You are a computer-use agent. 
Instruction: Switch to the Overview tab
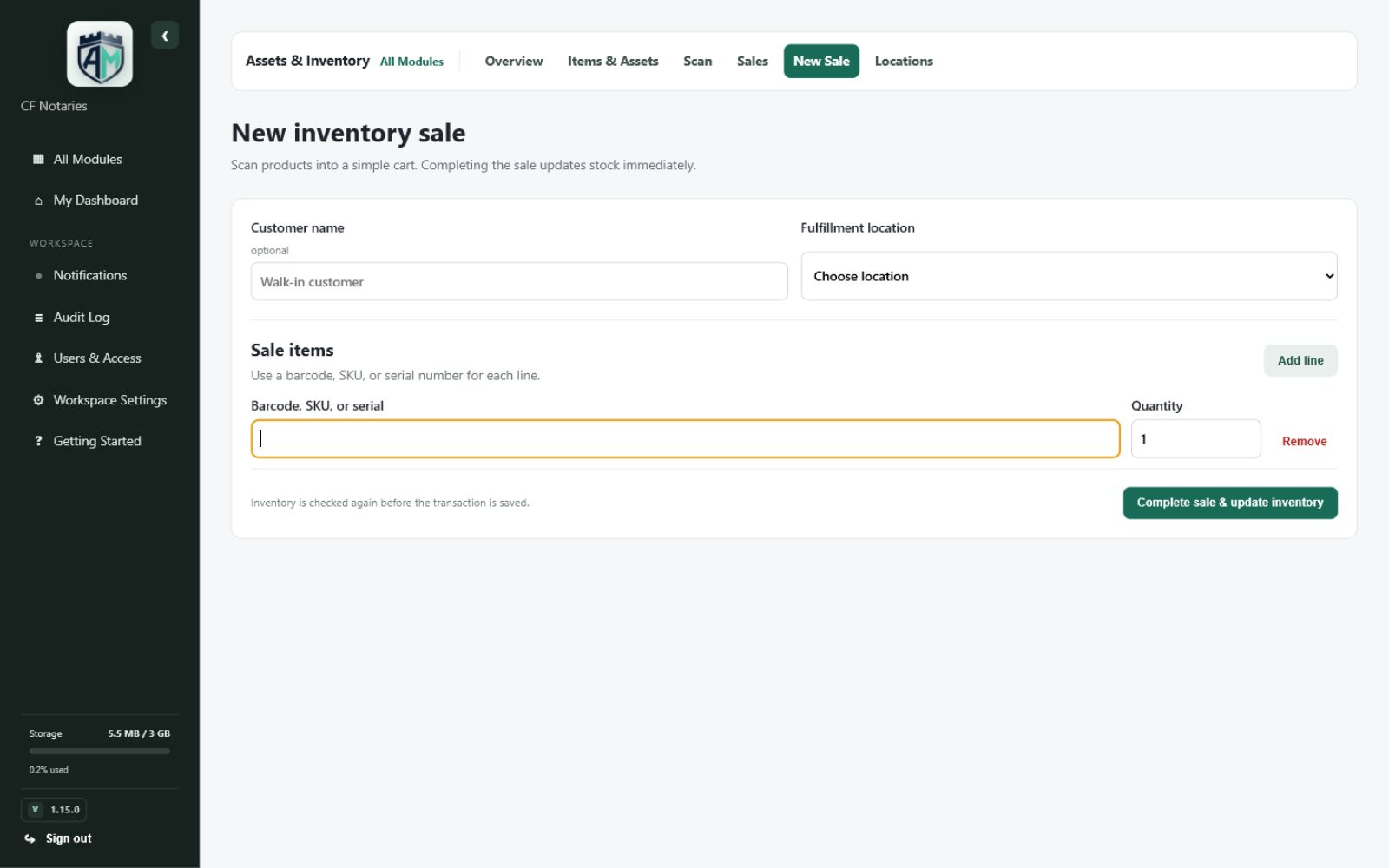514,62
